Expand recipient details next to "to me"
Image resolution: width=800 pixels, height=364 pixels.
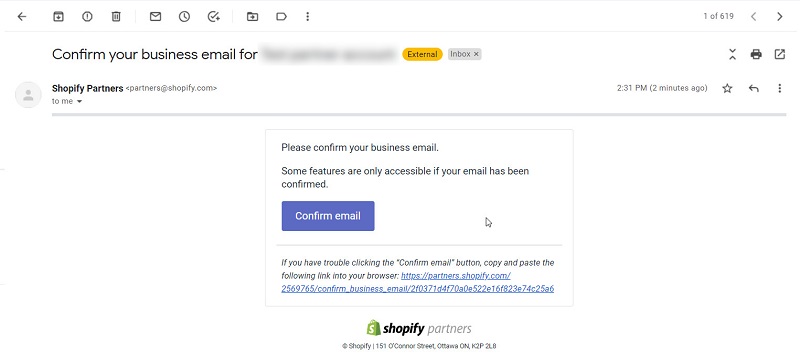coord(79,102)
